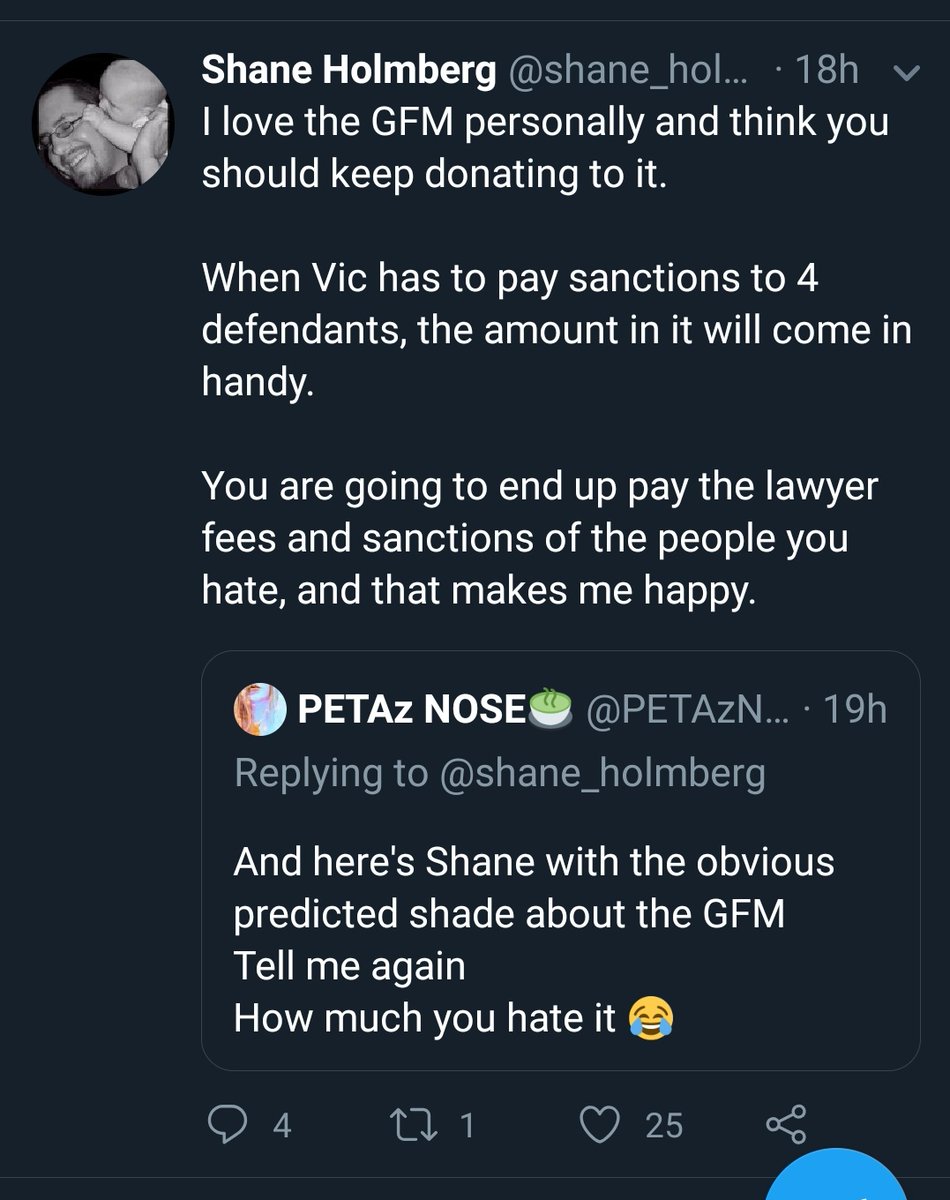Open the 18h timestamp
Screen dimensions: 950x1200
(x=826, y=71)
